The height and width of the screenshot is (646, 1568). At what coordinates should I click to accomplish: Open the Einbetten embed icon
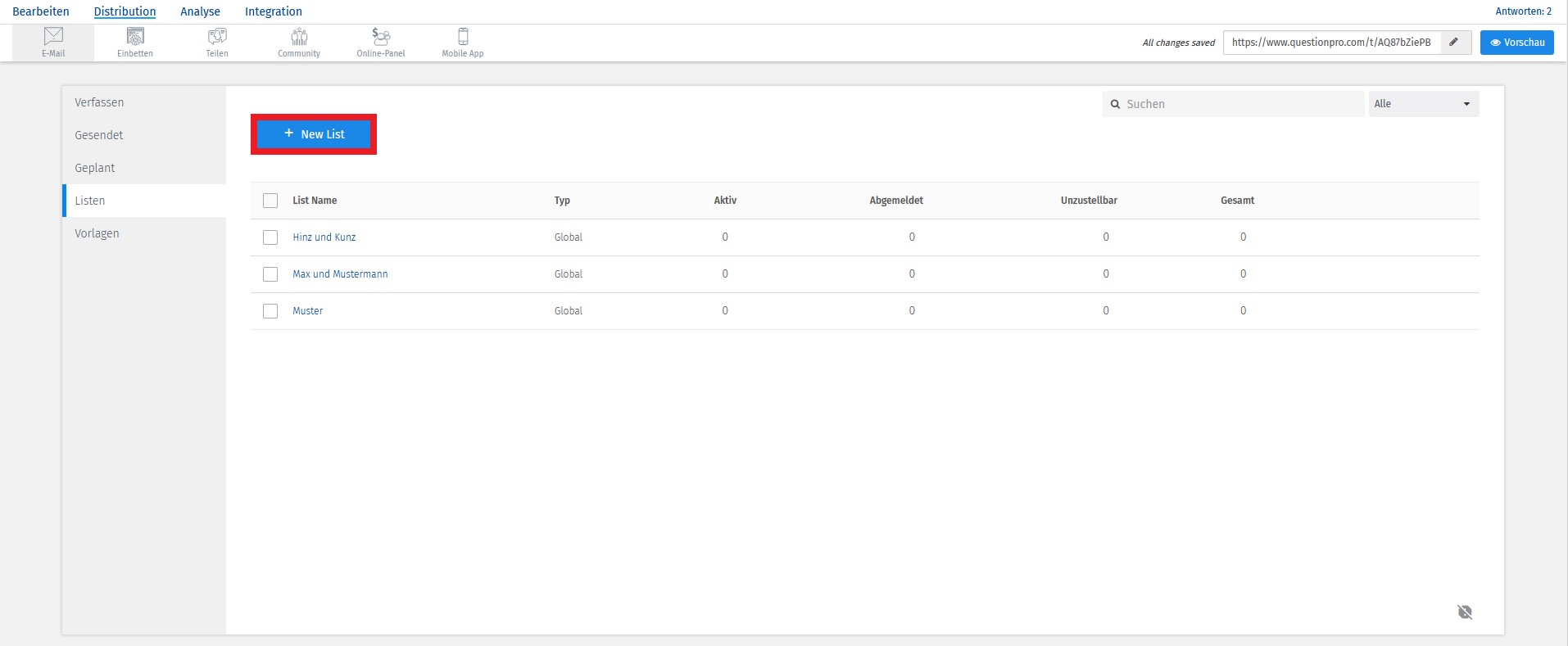pyautogui.click(x=135, y=43)
